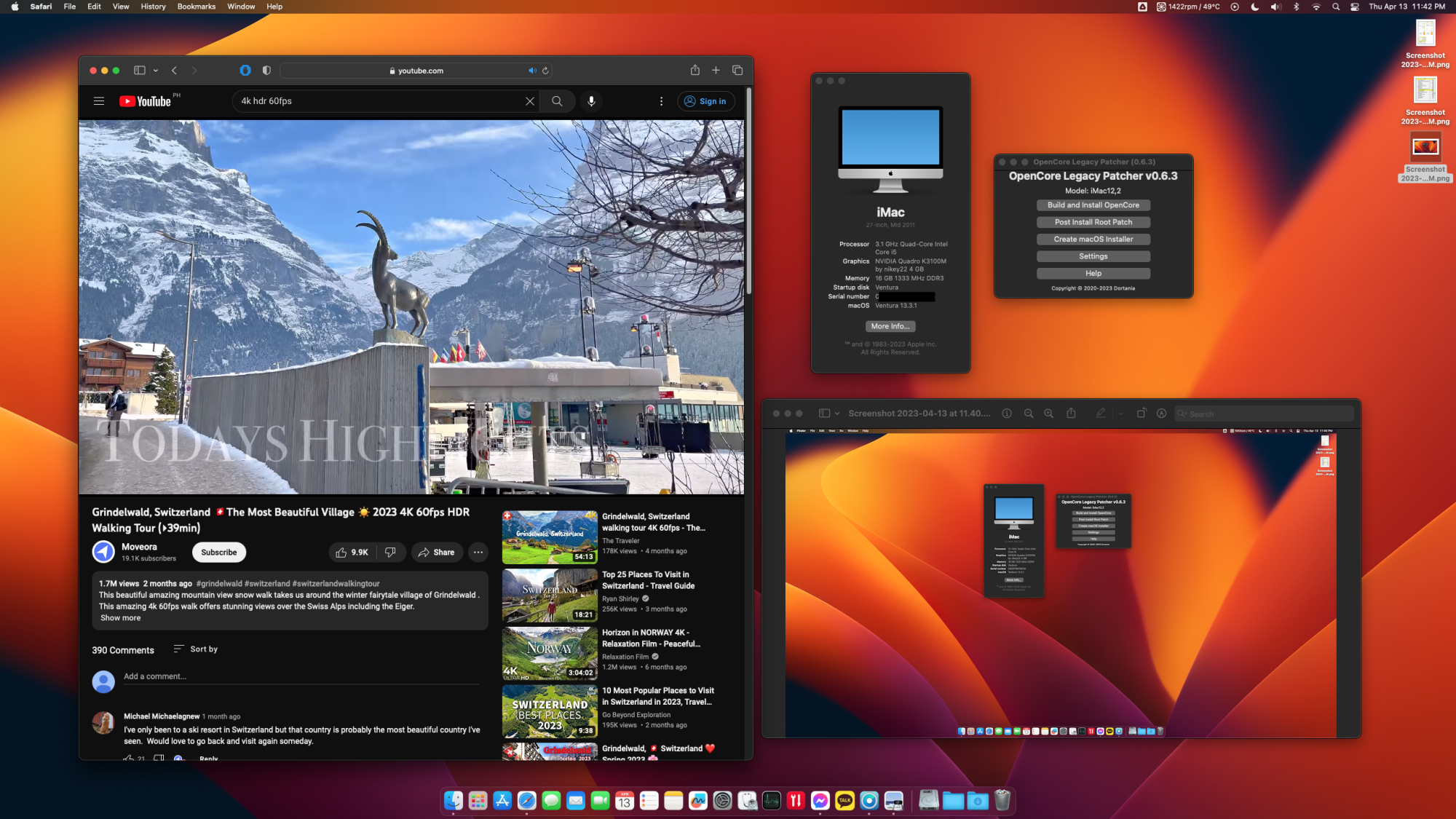Screen dimensions: 1456x819
Task: Open Freeform from the Dock
Action: pyautogui.click(x=698, y=801)
